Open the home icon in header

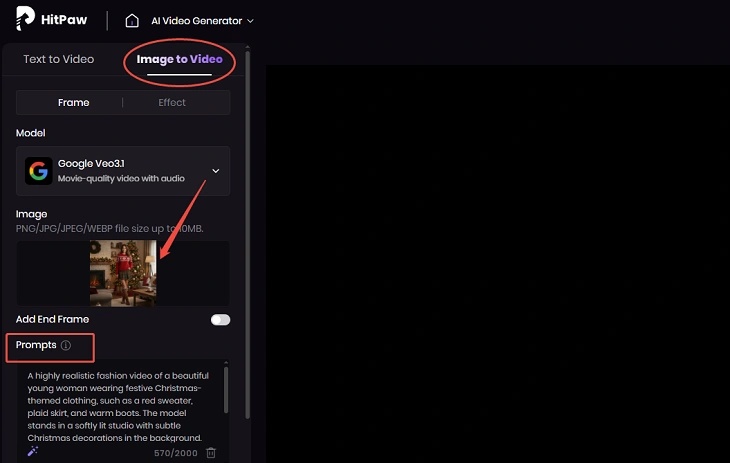(132, 20)
